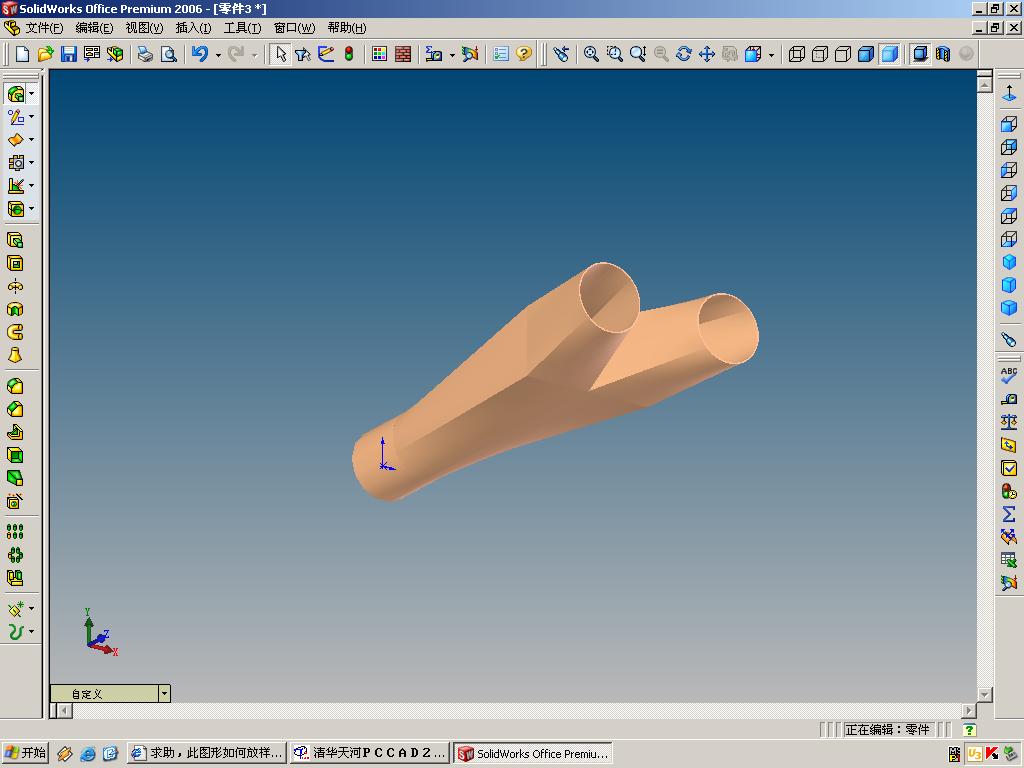This screenshot has height=768, width=1024.
Task: Open the help question mark
Action: tap(524, 54)
